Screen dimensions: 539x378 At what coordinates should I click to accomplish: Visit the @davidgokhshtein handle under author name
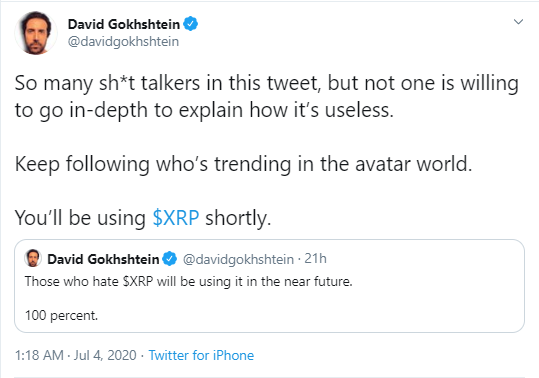123,42
